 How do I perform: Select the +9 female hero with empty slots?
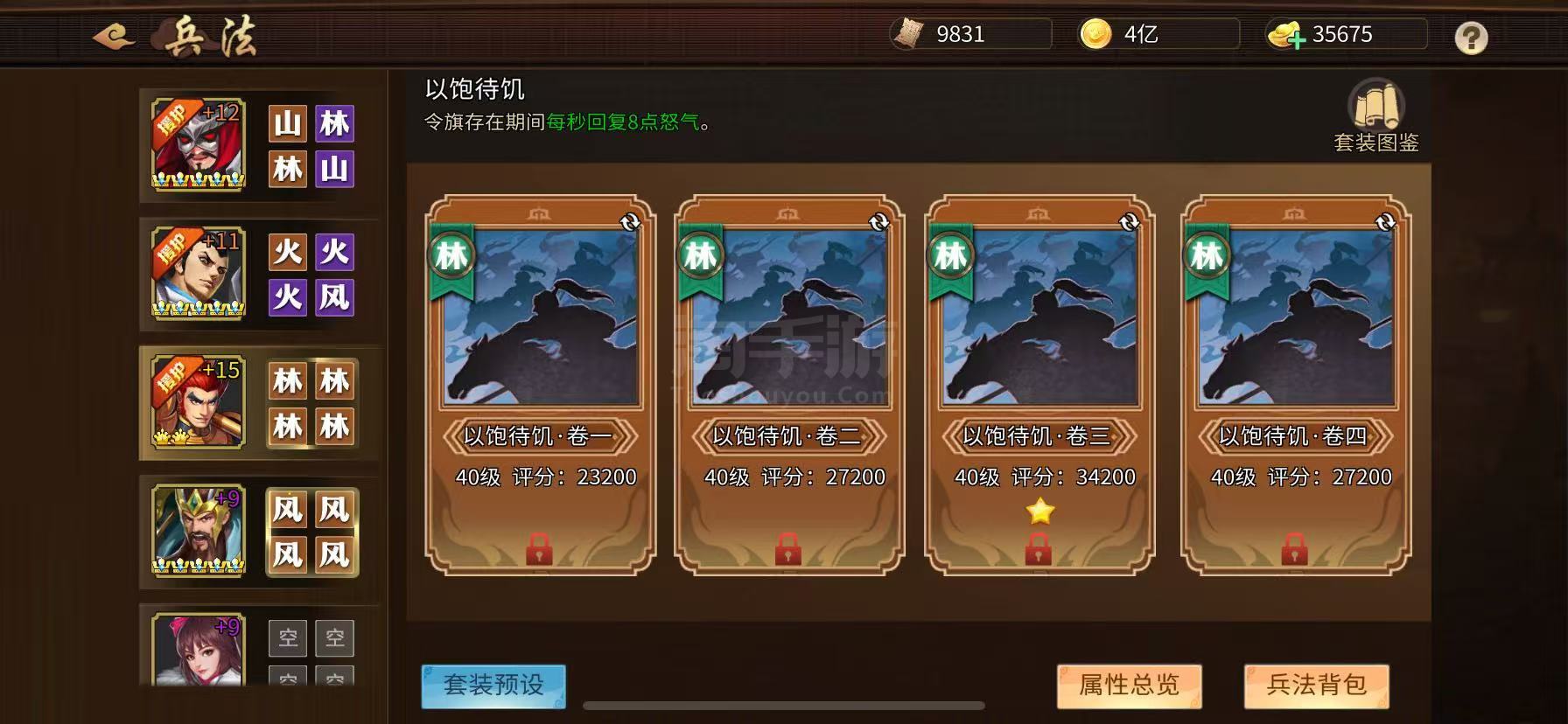coord(199,649)
